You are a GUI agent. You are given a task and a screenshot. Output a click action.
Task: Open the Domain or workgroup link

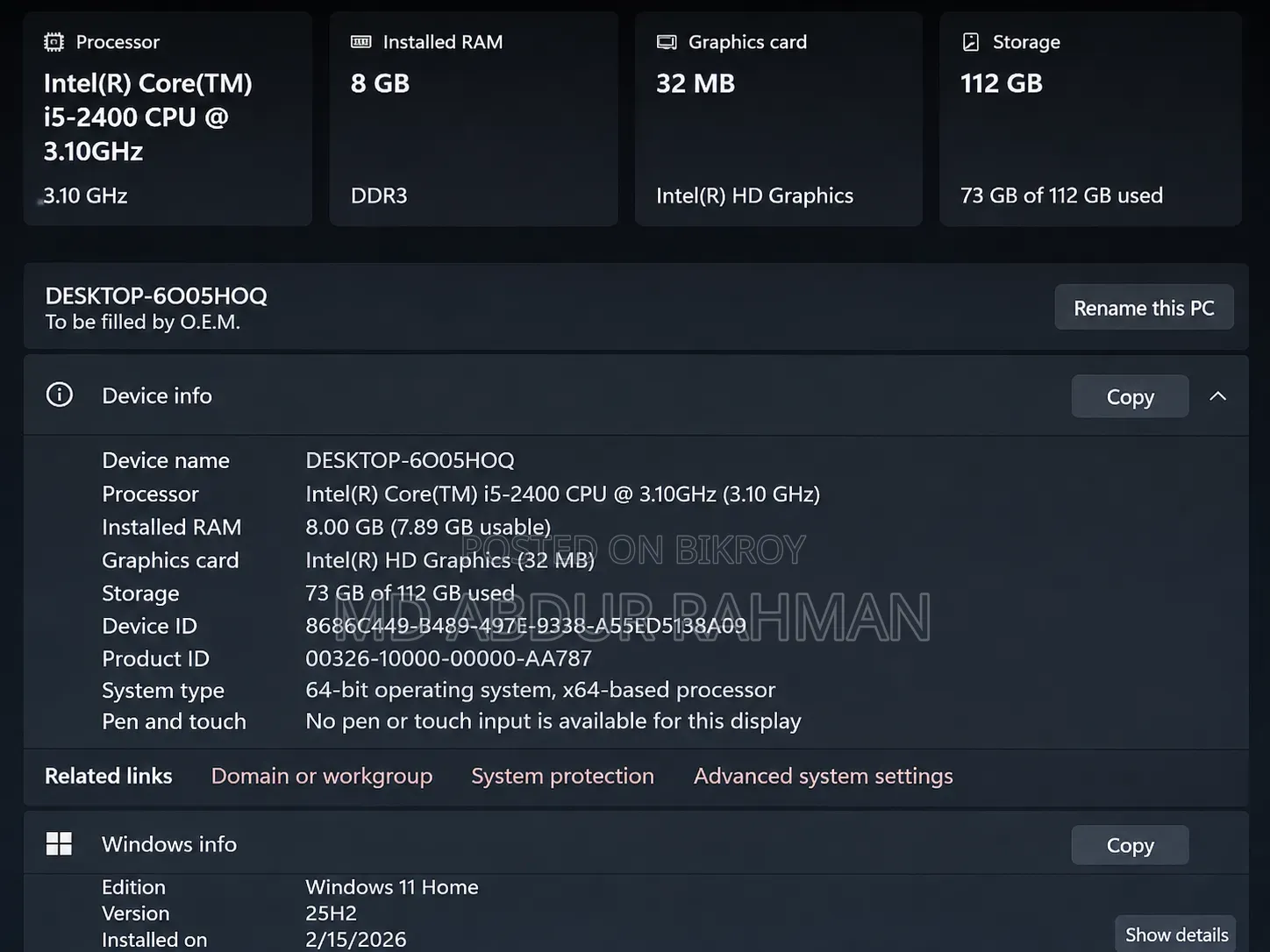coord(322,776)
